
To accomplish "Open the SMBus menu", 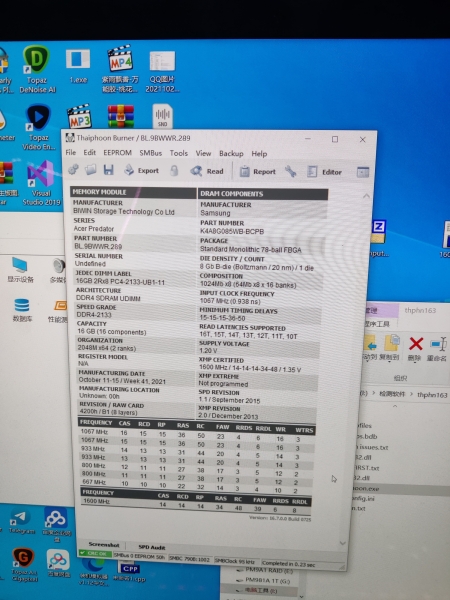I will 150,153.
